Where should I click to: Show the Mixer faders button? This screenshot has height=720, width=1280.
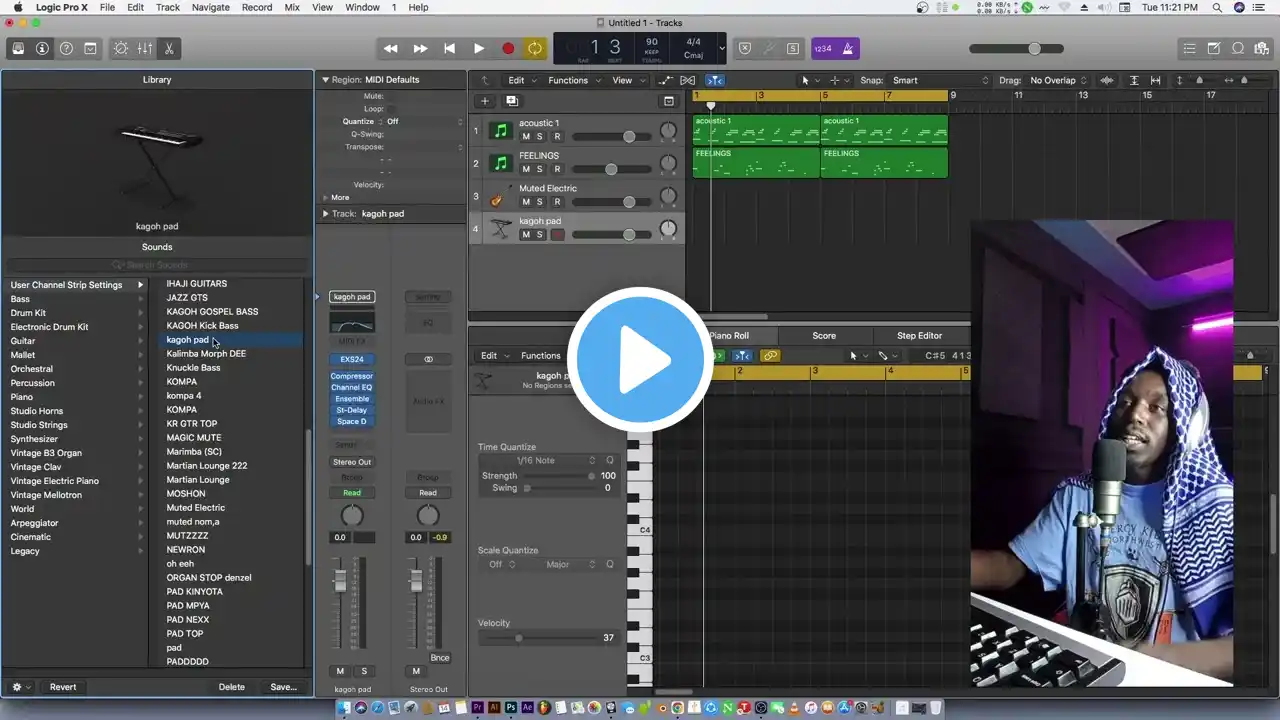[145, 48]
